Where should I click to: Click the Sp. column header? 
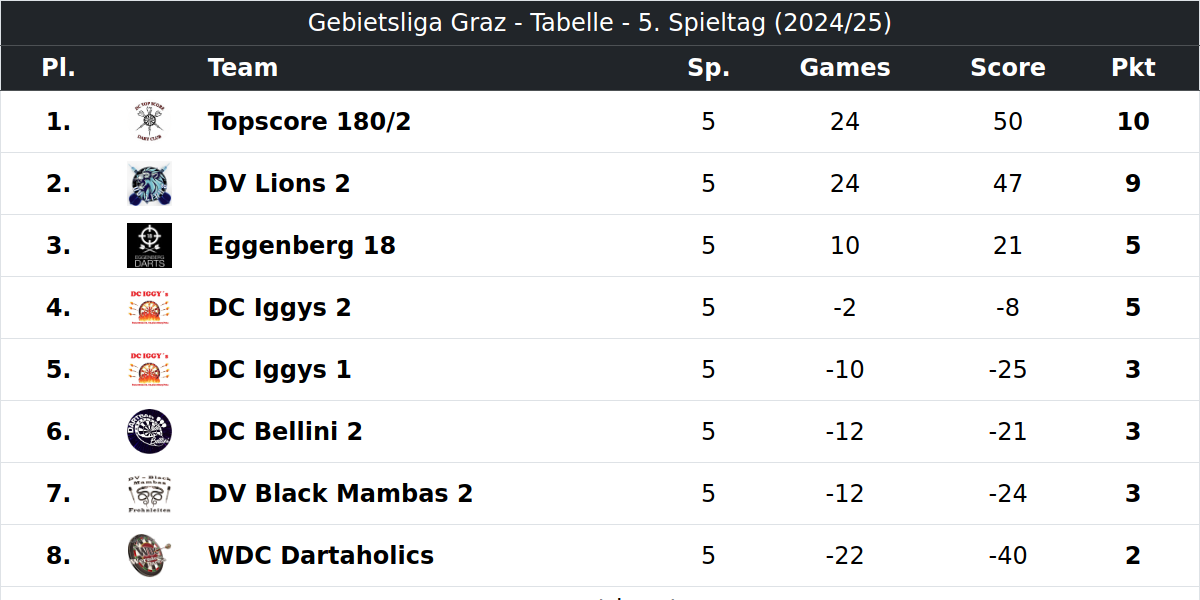tap(709, 68)
